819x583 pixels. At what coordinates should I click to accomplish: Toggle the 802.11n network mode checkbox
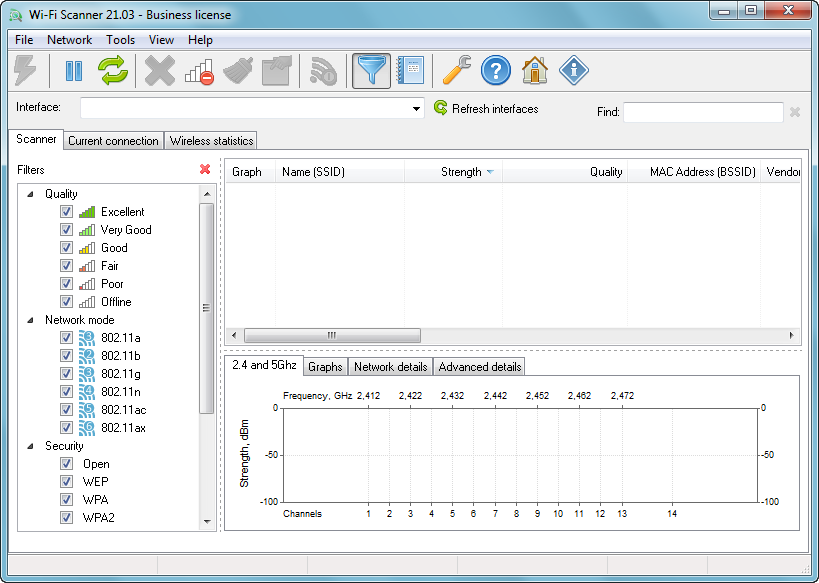point(66,391)
